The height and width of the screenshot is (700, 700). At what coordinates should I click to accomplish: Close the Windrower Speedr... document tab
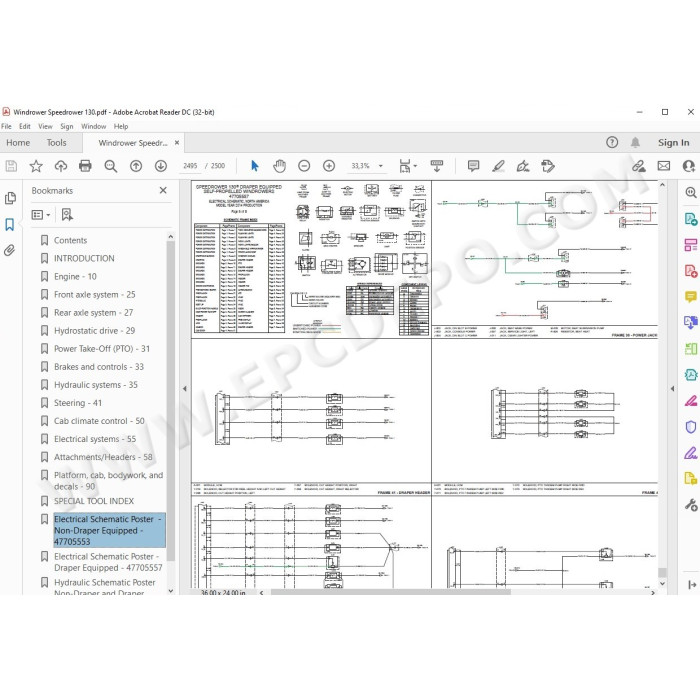(x=177, y=142)
